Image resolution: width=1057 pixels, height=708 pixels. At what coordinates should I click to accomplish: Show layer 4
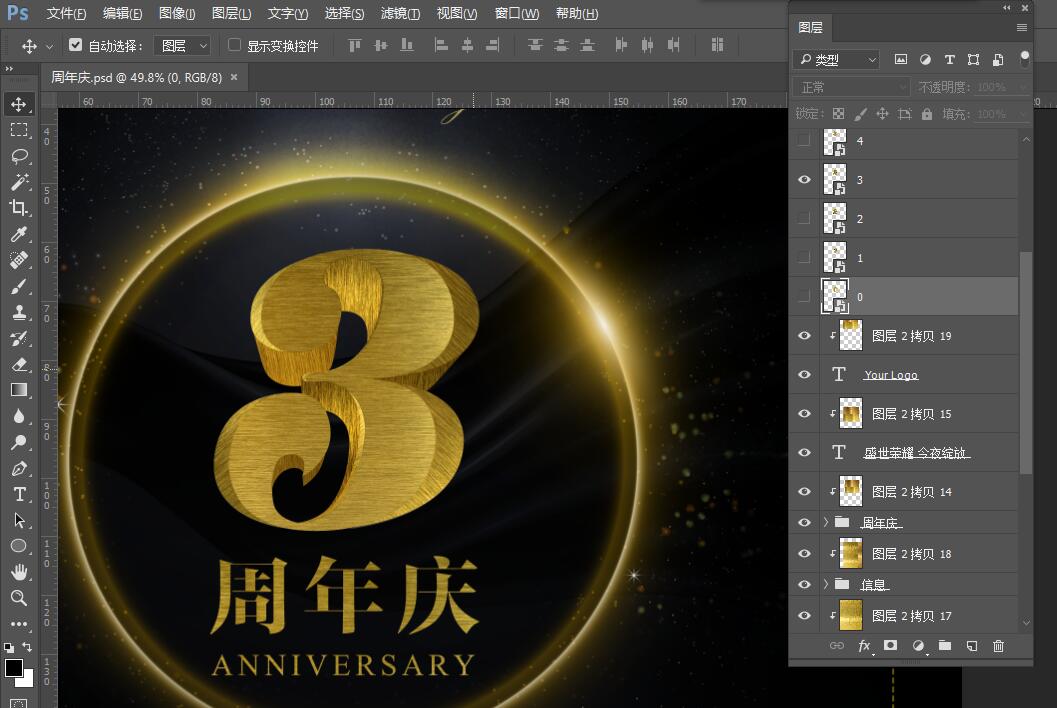[x=804, y=140]
